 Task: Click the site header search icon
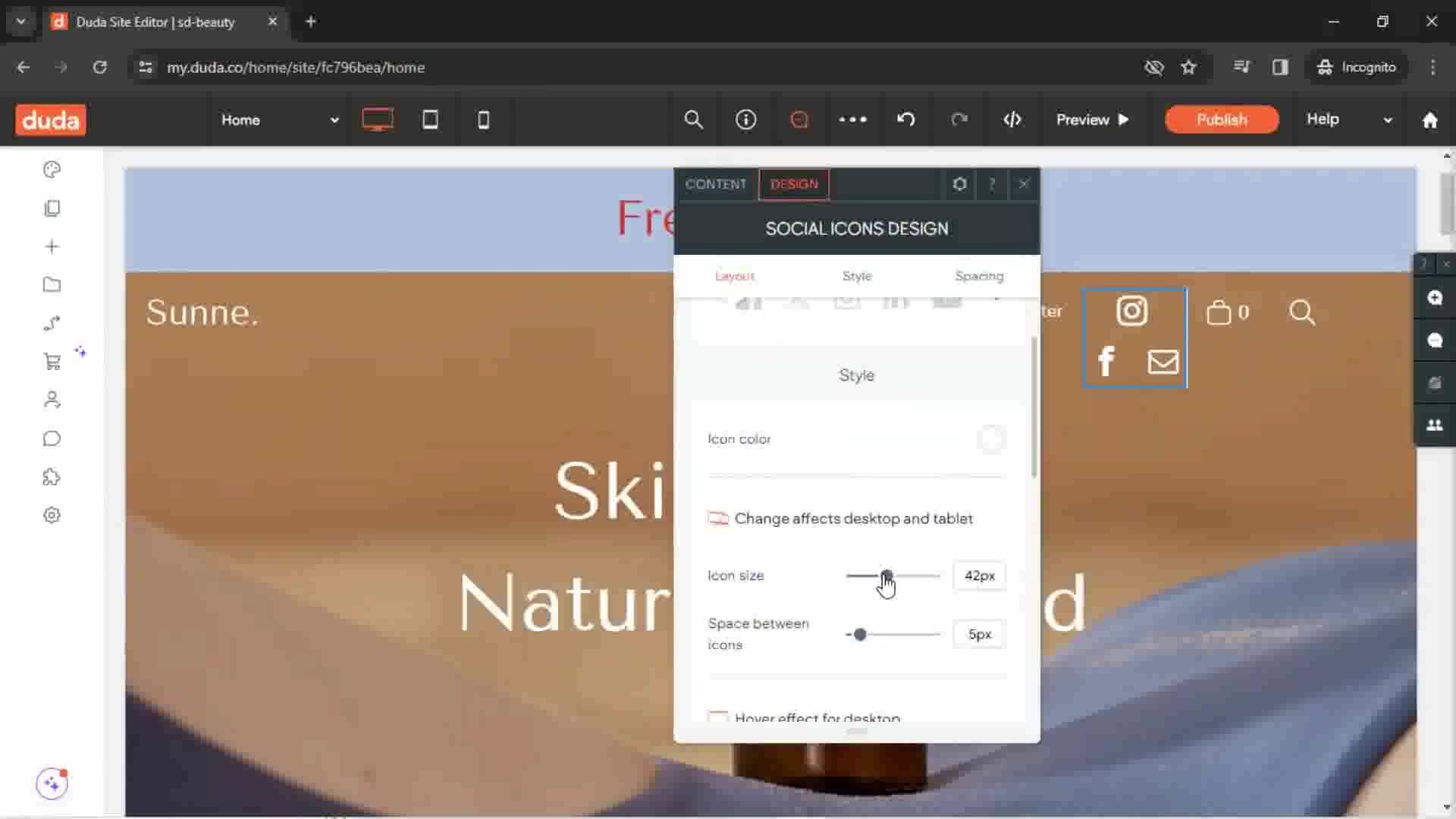click(x=1302, y=312)
